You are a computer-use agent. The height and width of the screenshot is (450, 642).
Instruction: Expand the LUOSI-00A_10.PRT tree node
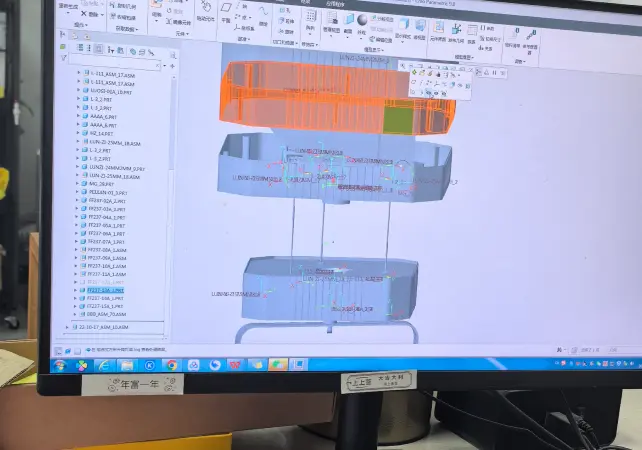(x=79, y=90)
